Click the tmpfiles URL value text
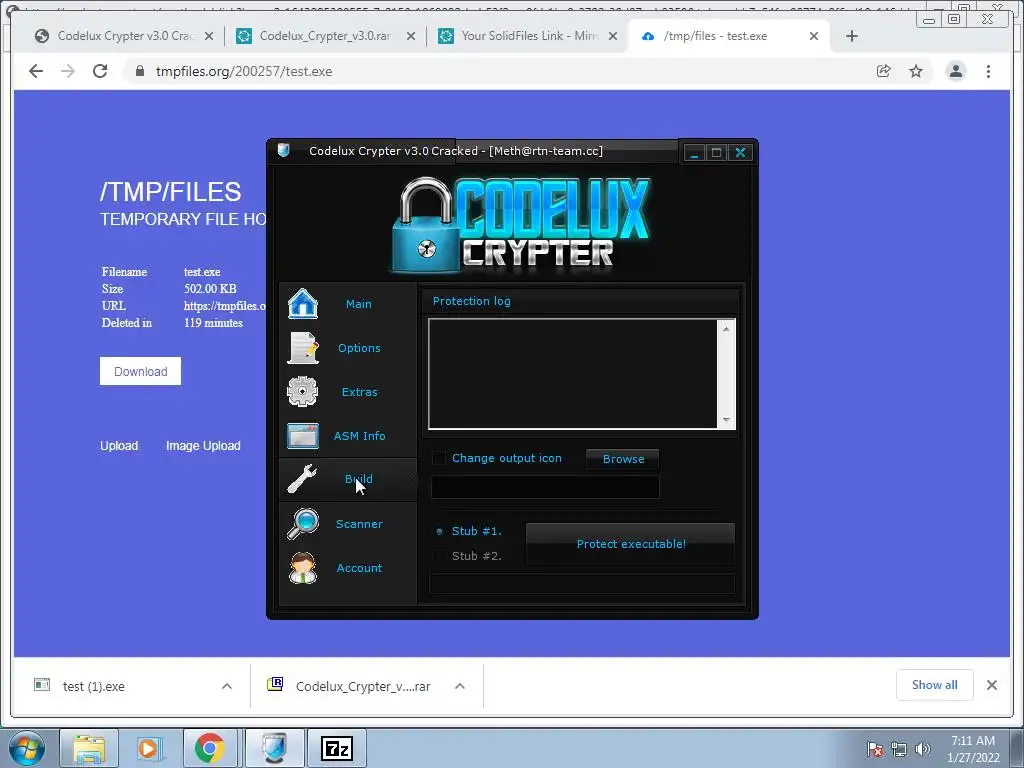Image resolution: width=1024 pixels, height=768 pixels. pos(225,306)
